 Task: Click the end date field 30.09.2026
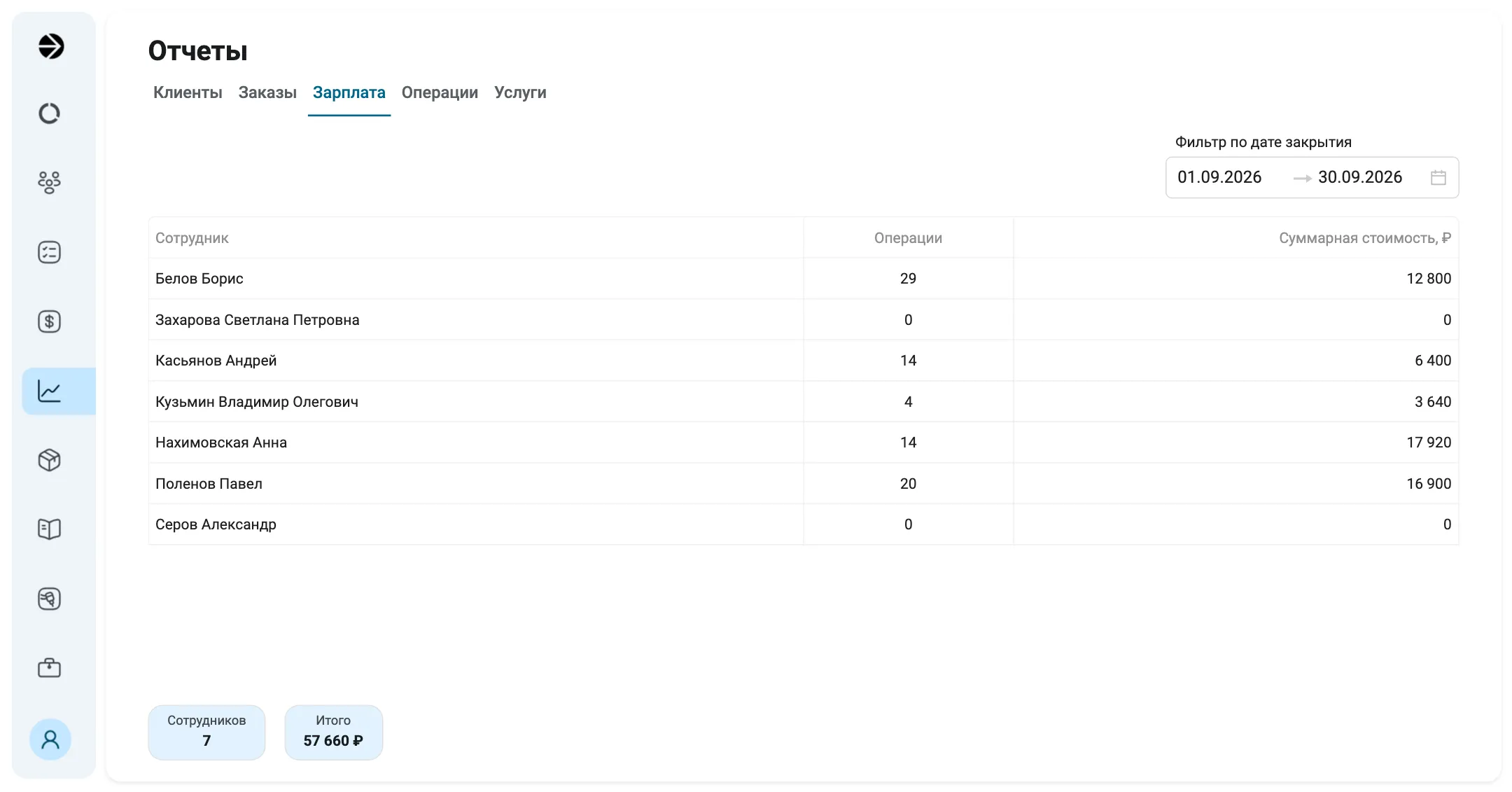click(1360, 177)
